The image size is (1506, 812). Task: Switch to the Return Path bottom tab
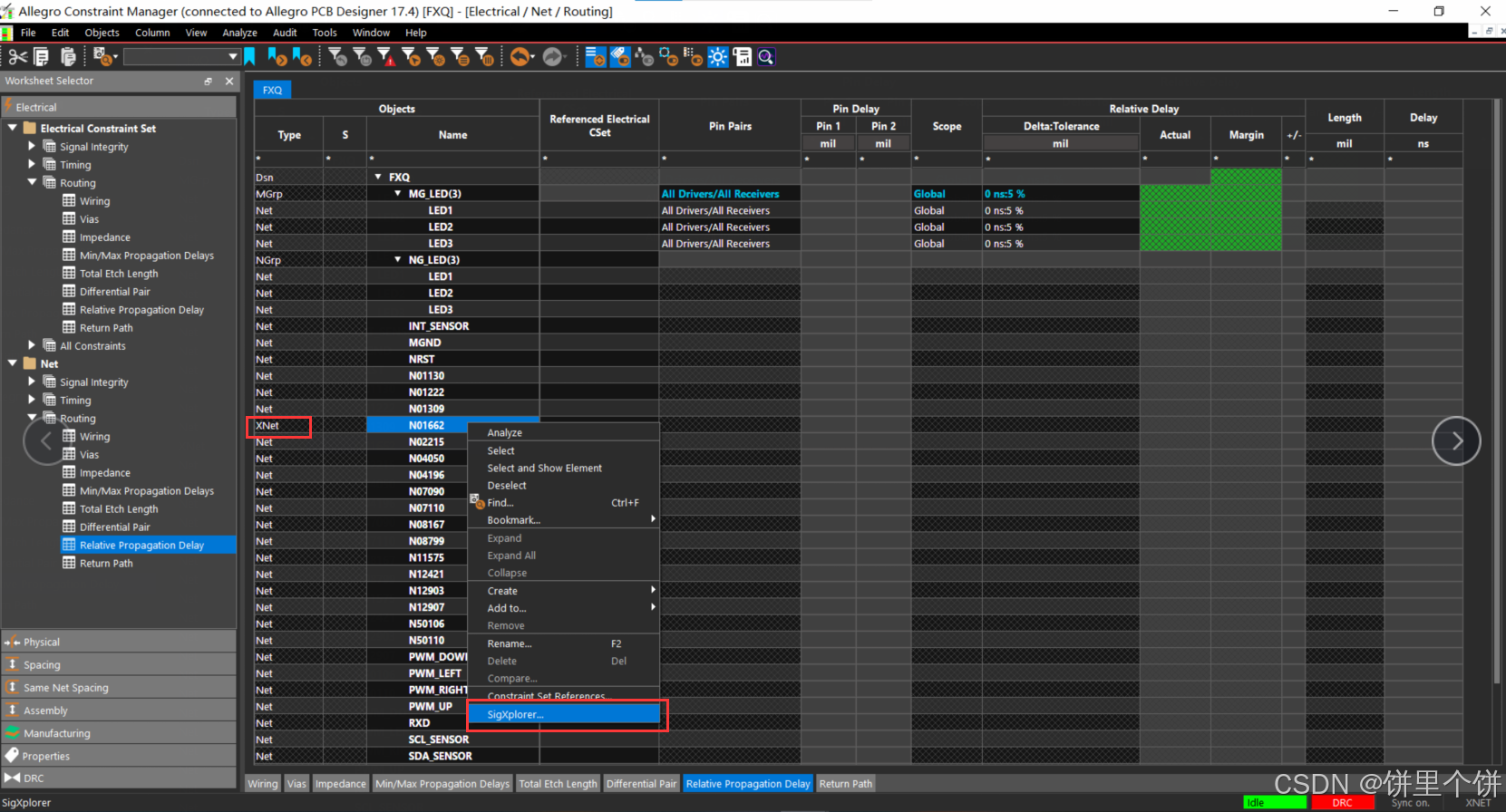[846, 784]
